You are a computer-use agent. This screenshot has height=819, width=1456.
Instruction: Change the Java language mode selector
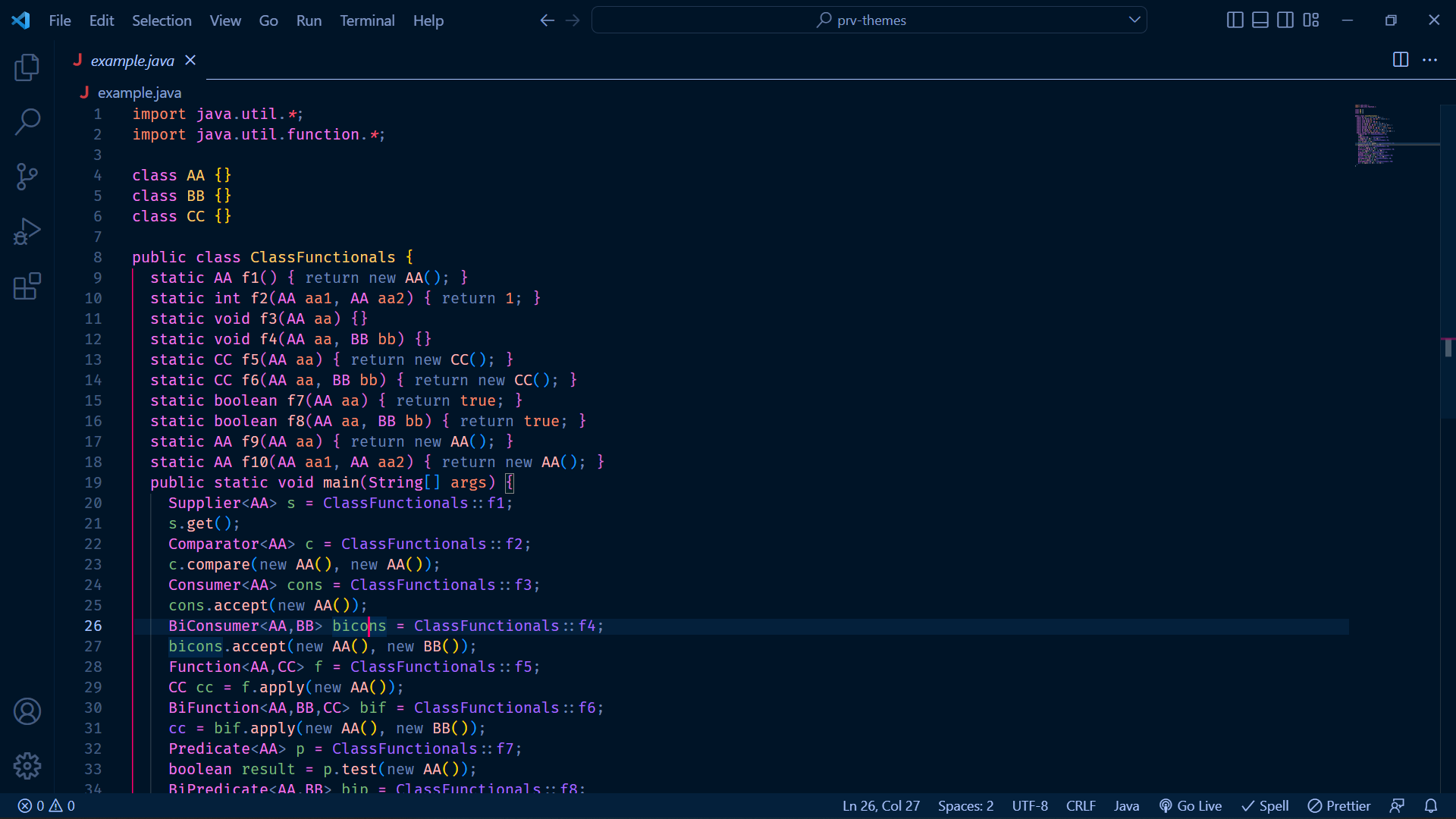[x=1126, y=806]
